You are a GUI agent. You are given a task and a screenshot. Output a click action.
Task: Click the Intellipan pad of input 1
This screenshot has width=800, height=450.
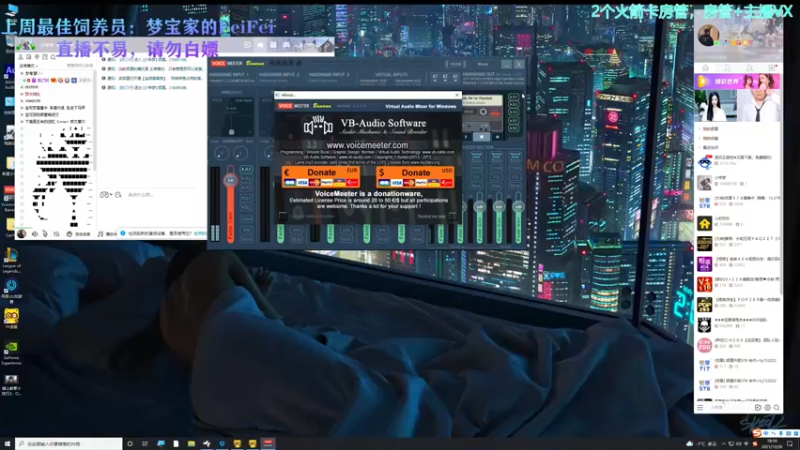[x=232, y=116]
